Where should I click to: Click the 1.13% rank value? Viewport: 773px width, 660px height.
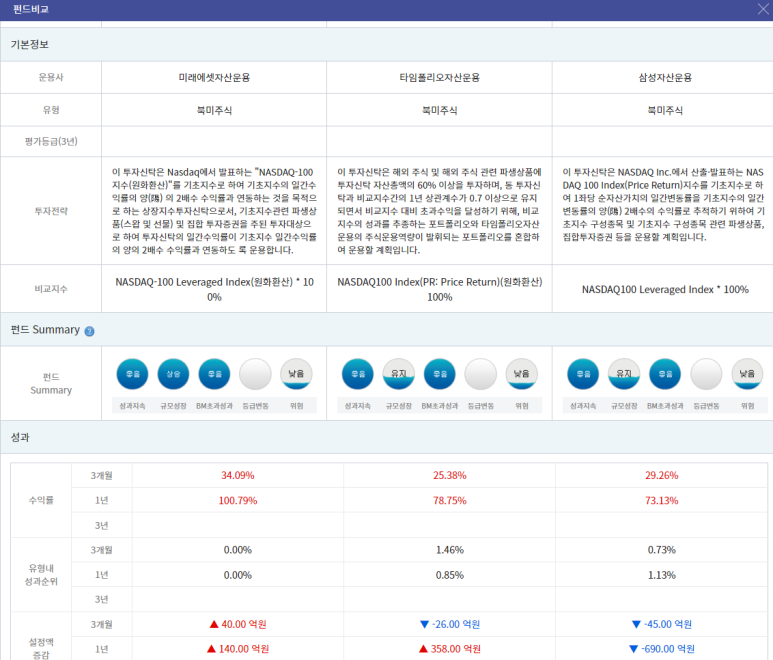[x=662, y=575]
